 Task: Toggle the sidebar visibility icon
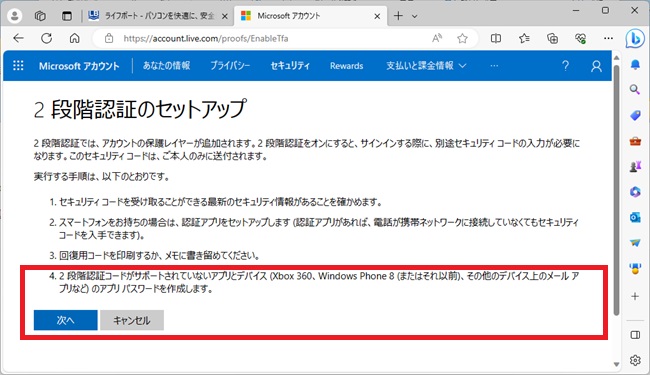click(x=635, y=335)
